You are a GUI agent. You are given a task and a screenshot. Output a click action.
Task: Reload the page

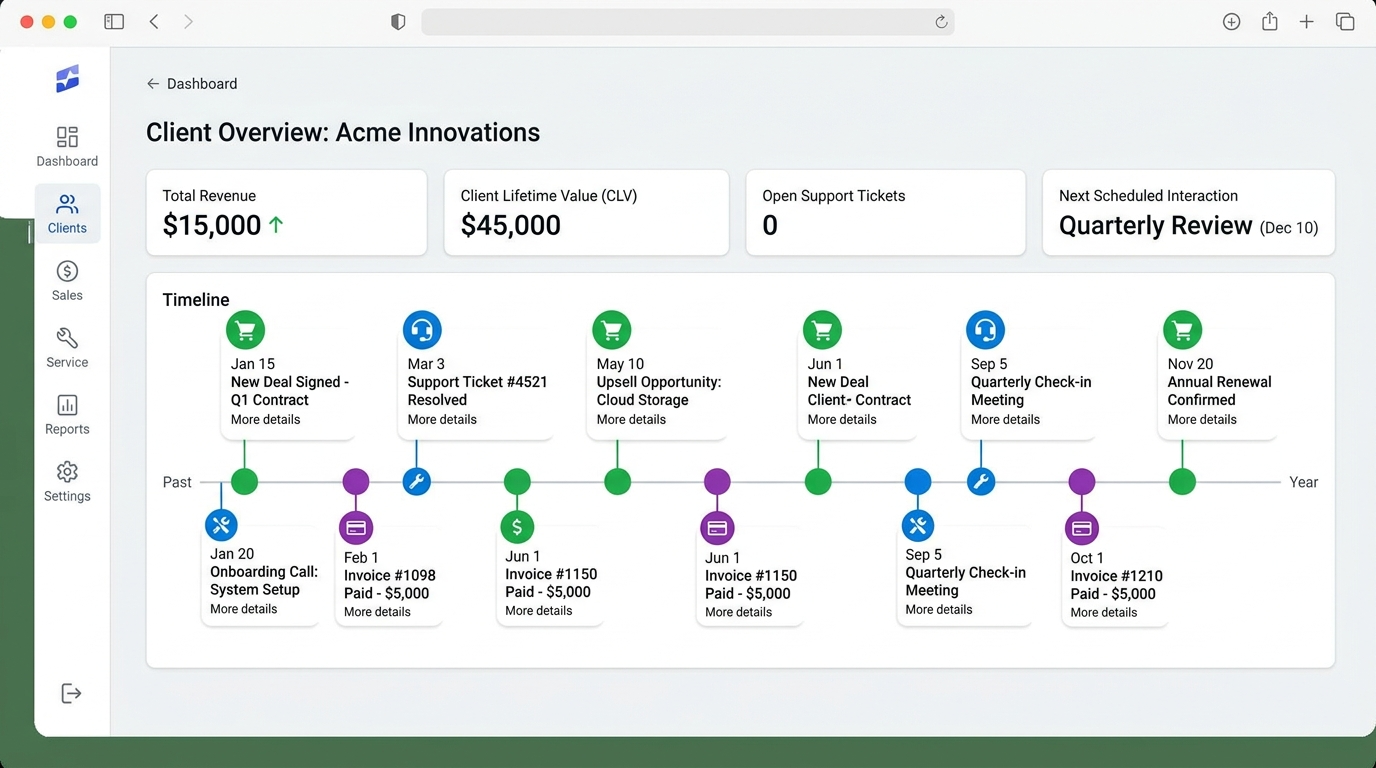coord(941,22)
